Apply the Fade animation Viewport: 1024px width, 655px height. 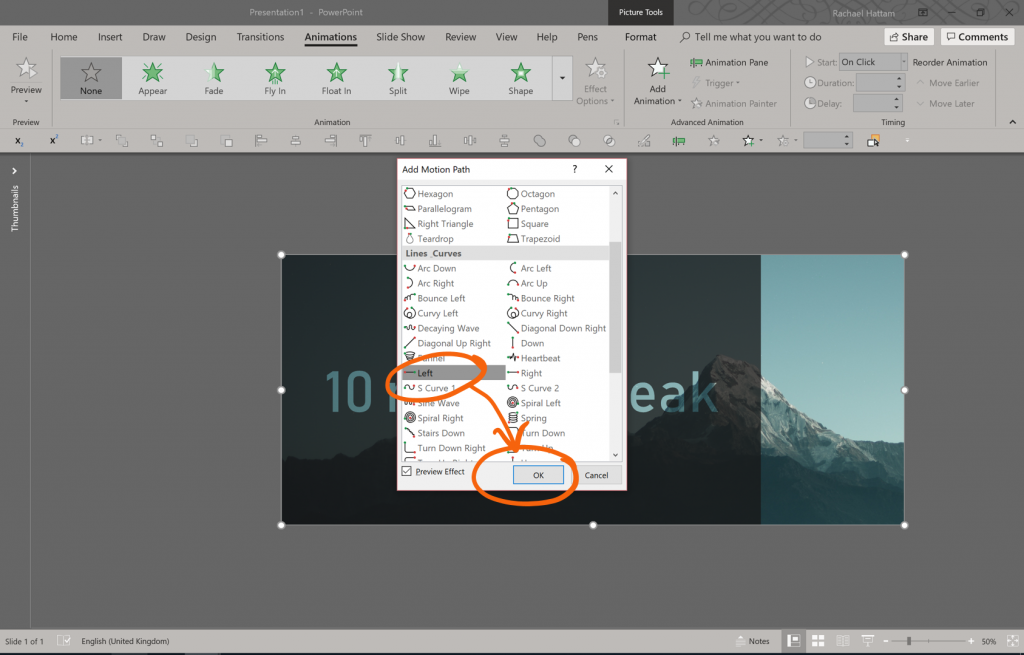click(213, 78)
